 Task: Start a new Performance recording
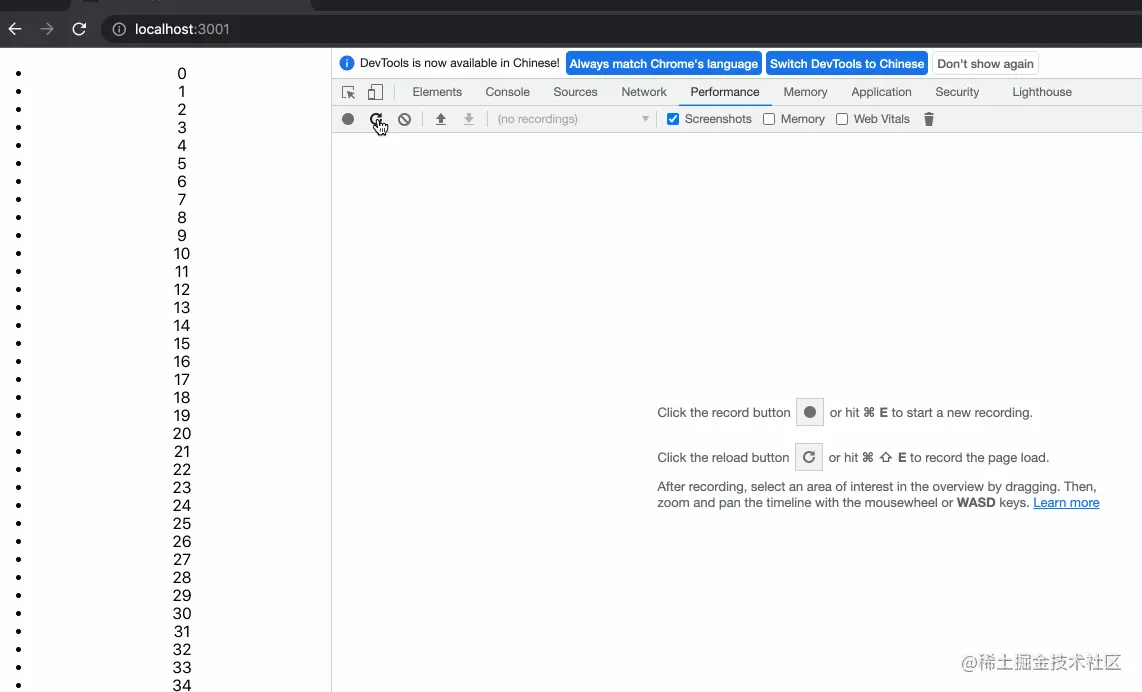(x=348, y=119)
